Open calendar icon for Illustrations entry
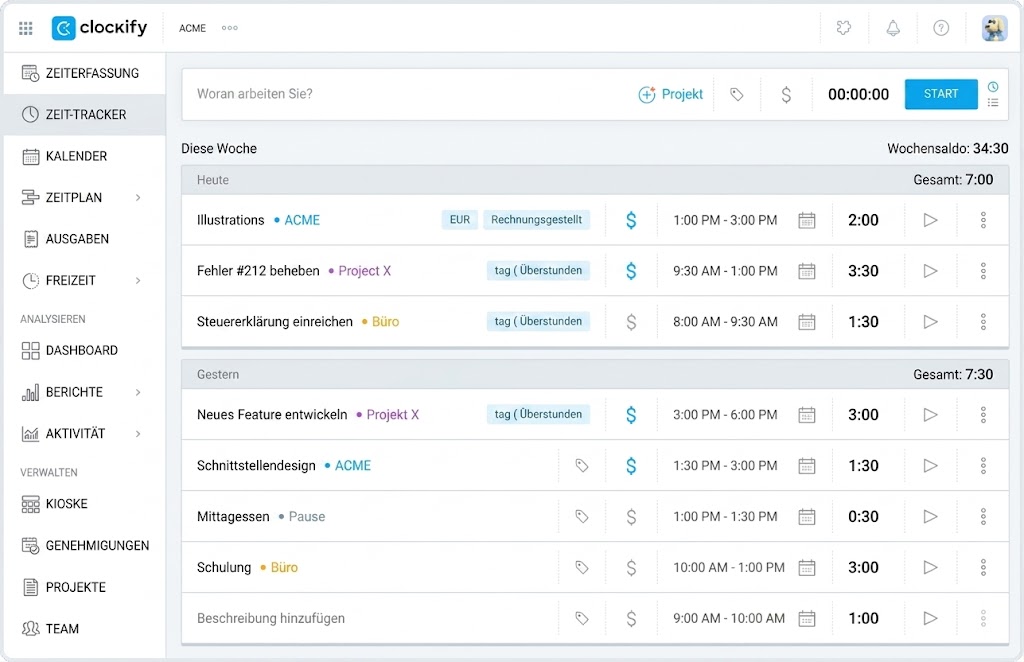1024x662 pixels. coord(807,220)
